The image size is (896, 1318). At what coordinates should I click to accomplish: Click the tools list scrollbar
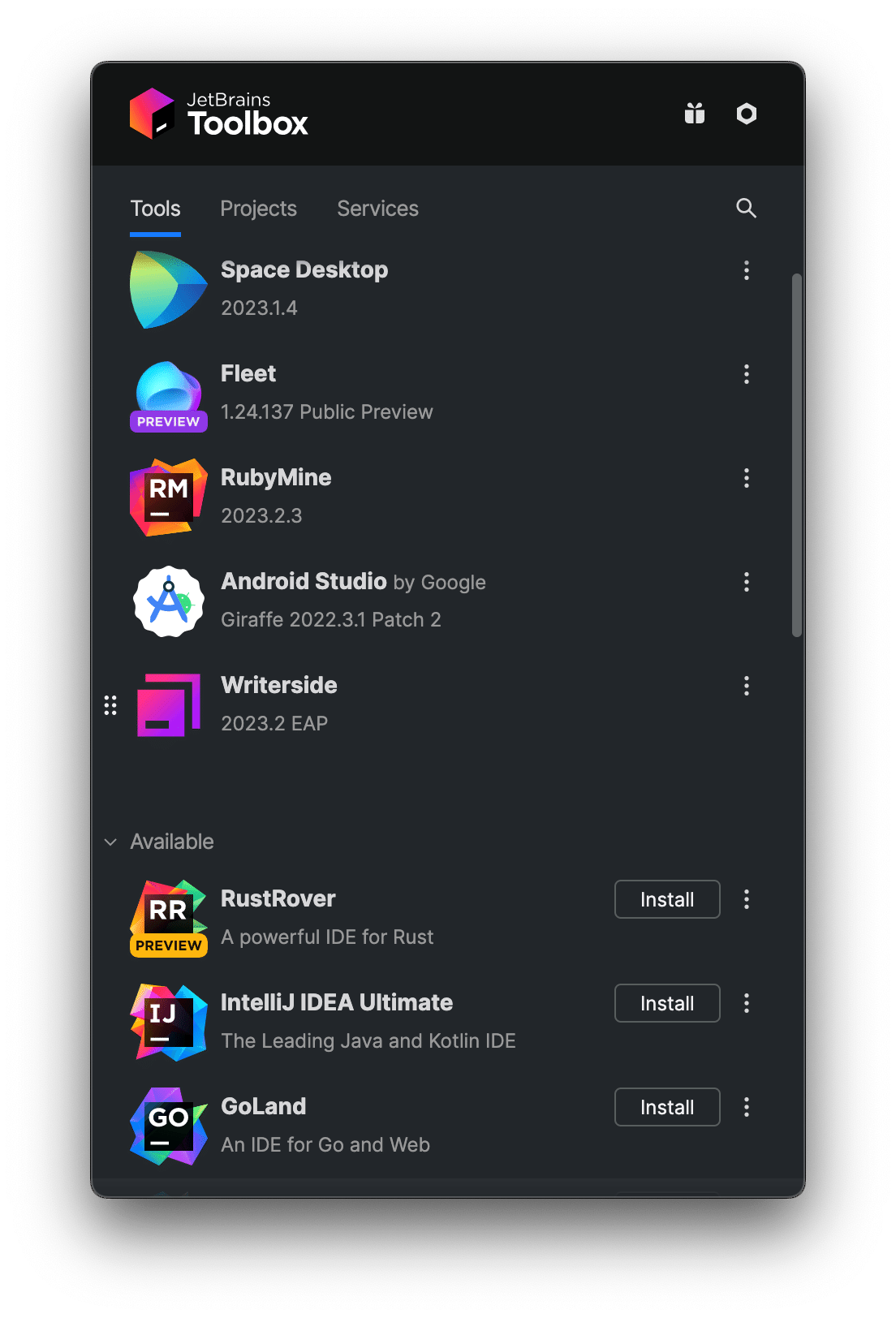797,455
